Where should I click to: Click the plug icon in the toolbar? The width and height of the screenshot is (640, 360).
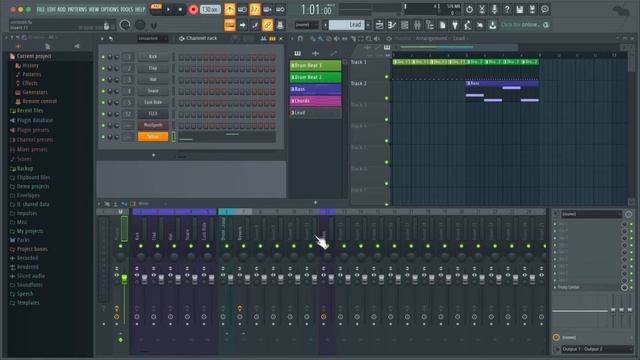[455, 25]
